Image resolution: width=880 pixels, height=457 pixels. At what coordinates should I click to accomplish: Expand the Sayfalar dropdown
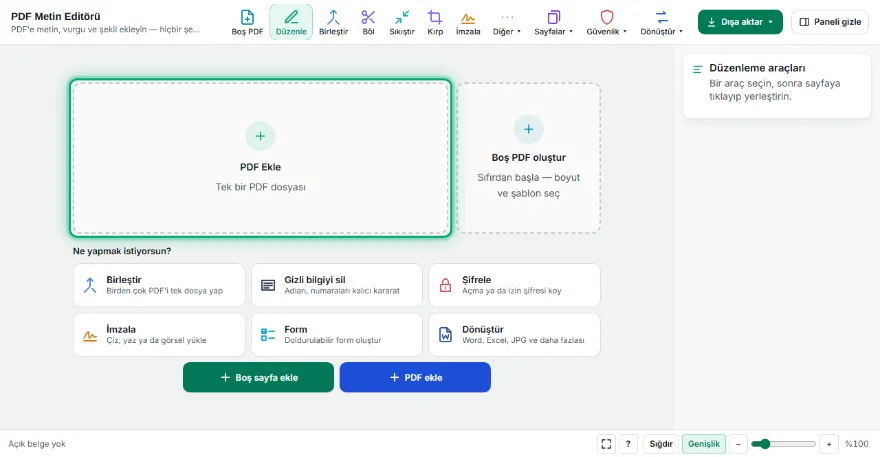point(553,22)
